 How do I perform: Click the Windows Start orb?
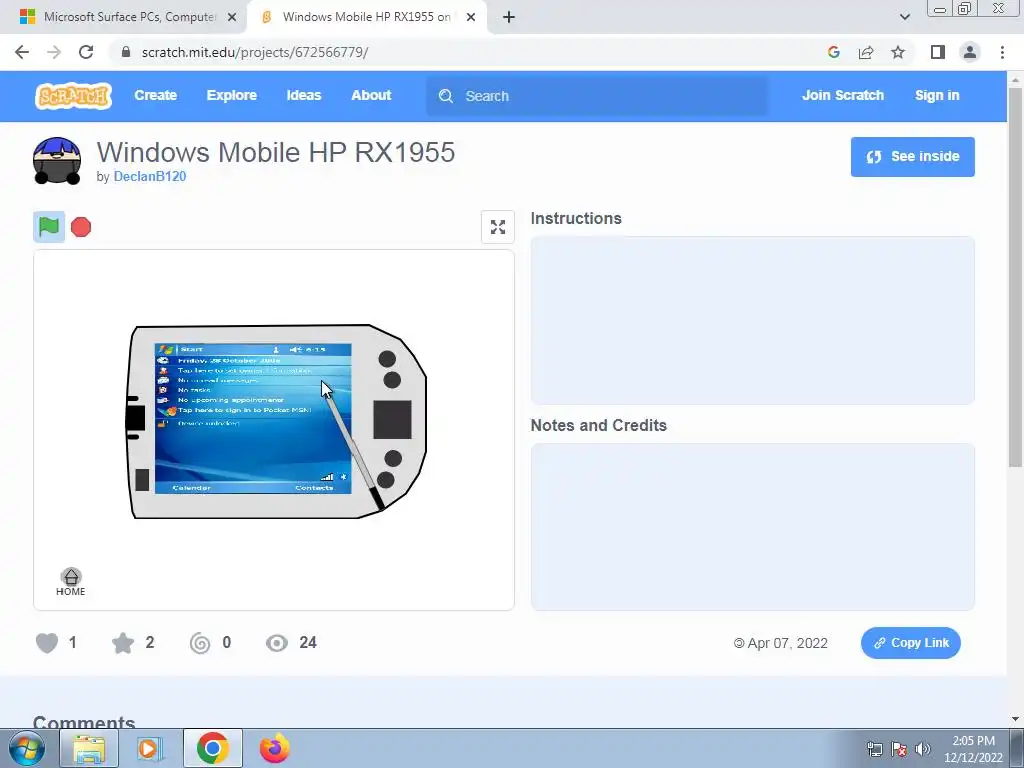tap(26, 748)
